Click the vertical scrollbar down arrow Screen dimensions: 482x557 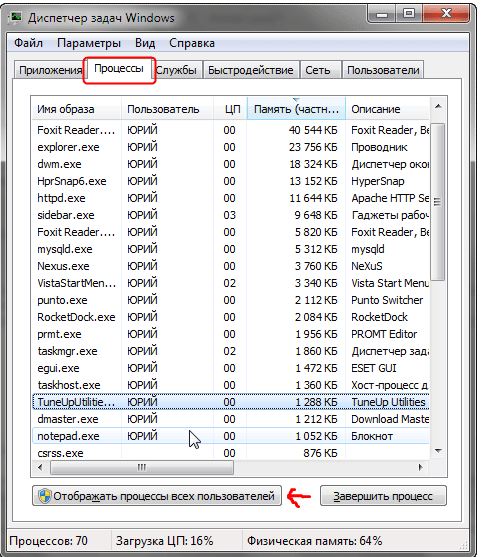coord(438,451)
